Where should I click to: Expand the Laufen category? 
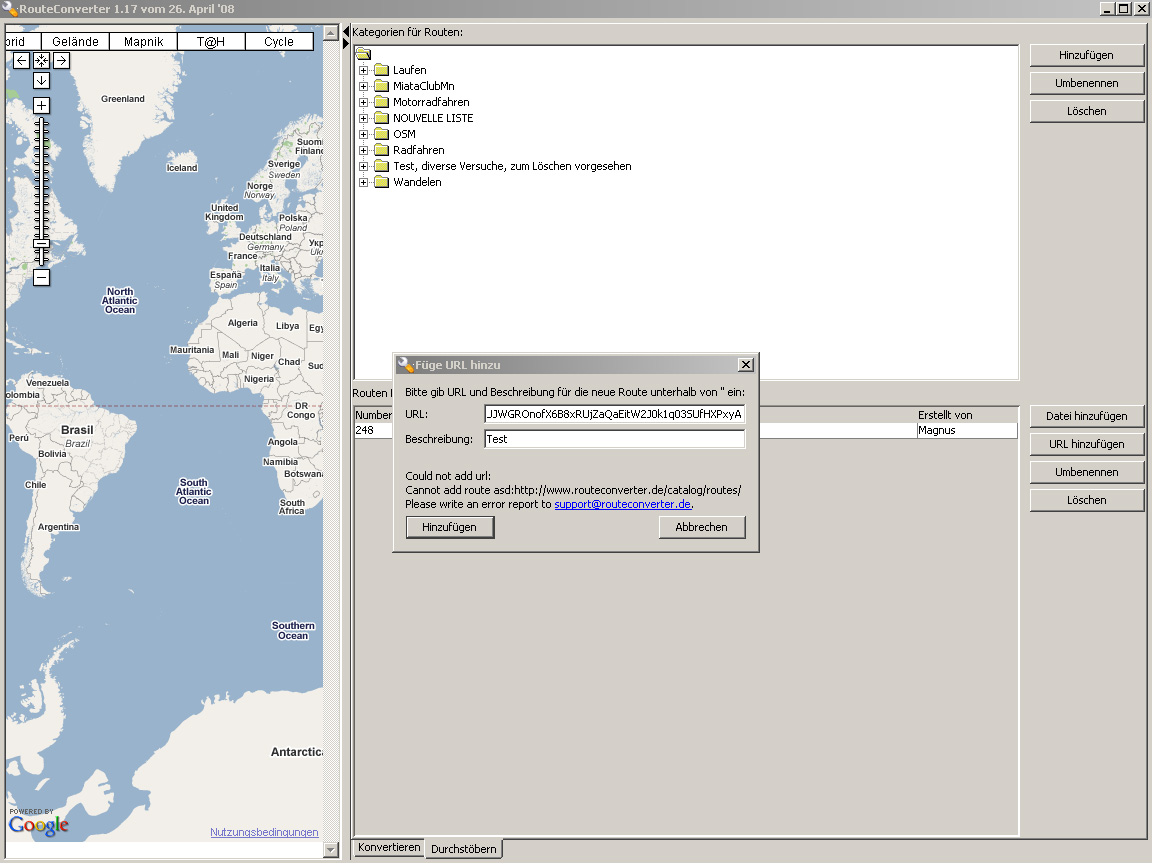[x=363, y=71]
